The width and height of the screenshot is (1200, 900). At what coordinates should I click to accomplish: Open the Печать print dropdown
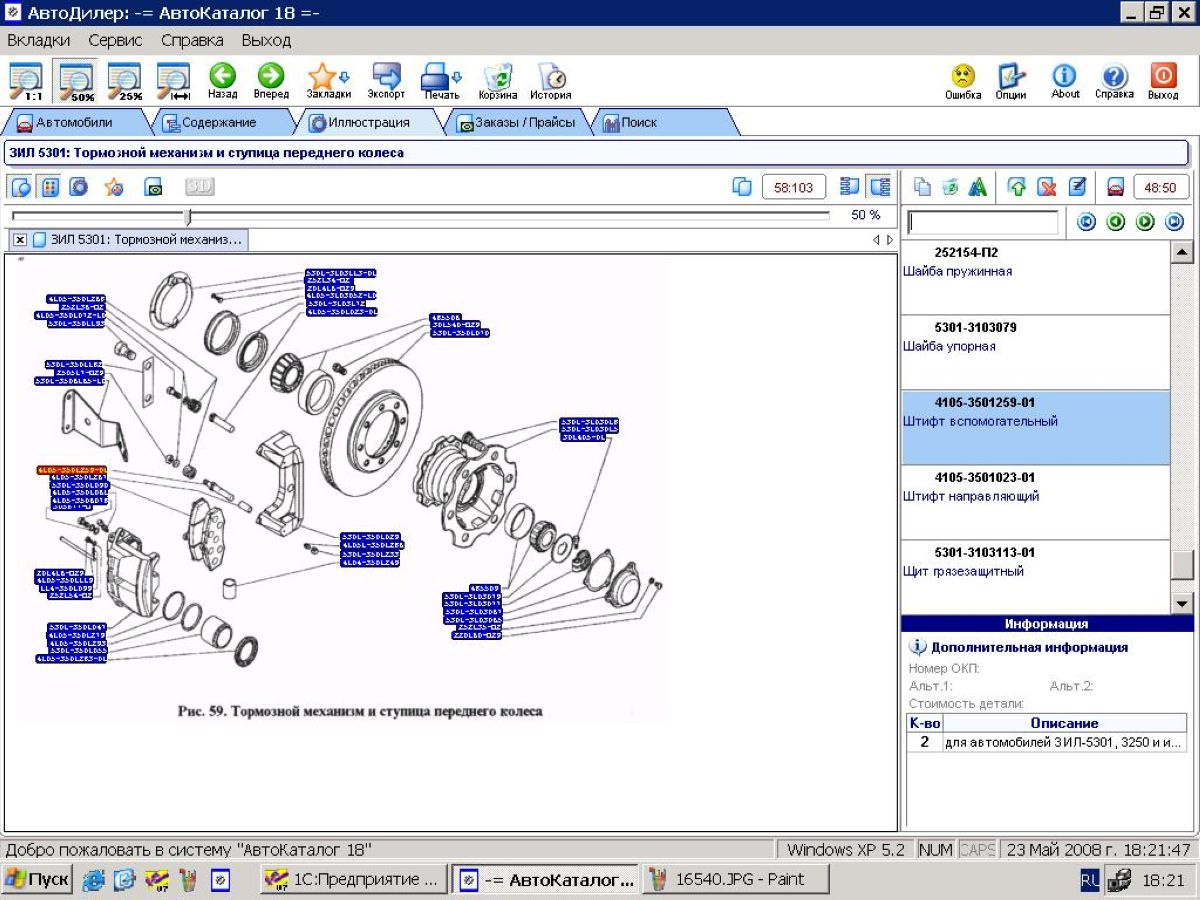[457, 77]
